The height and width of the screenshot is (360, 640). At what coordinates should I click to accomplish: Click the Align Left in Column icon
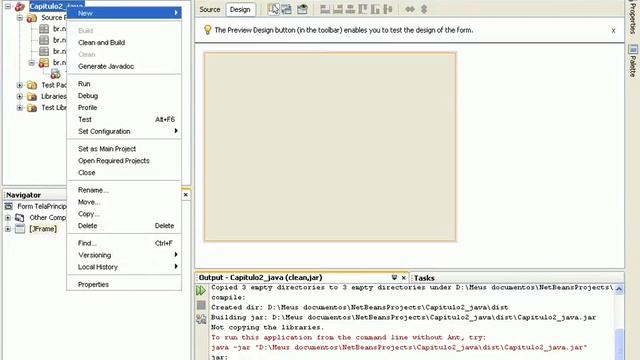coord(325,9)
